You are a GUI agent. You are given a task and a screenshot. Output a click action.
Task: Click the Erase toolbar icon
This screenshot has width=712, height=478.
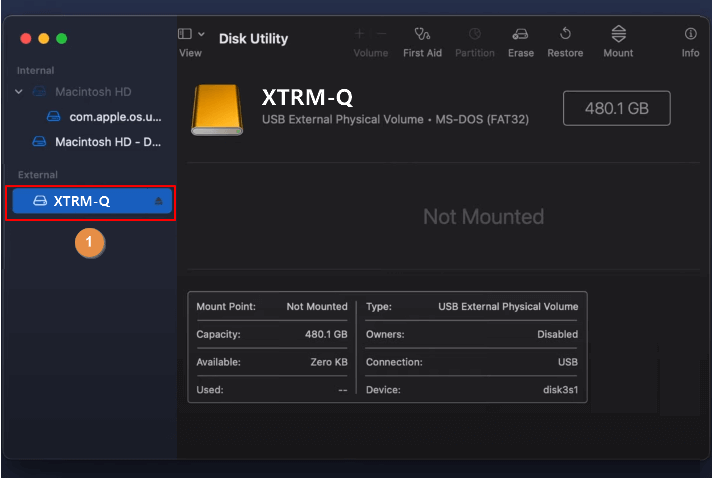[520, 34]
